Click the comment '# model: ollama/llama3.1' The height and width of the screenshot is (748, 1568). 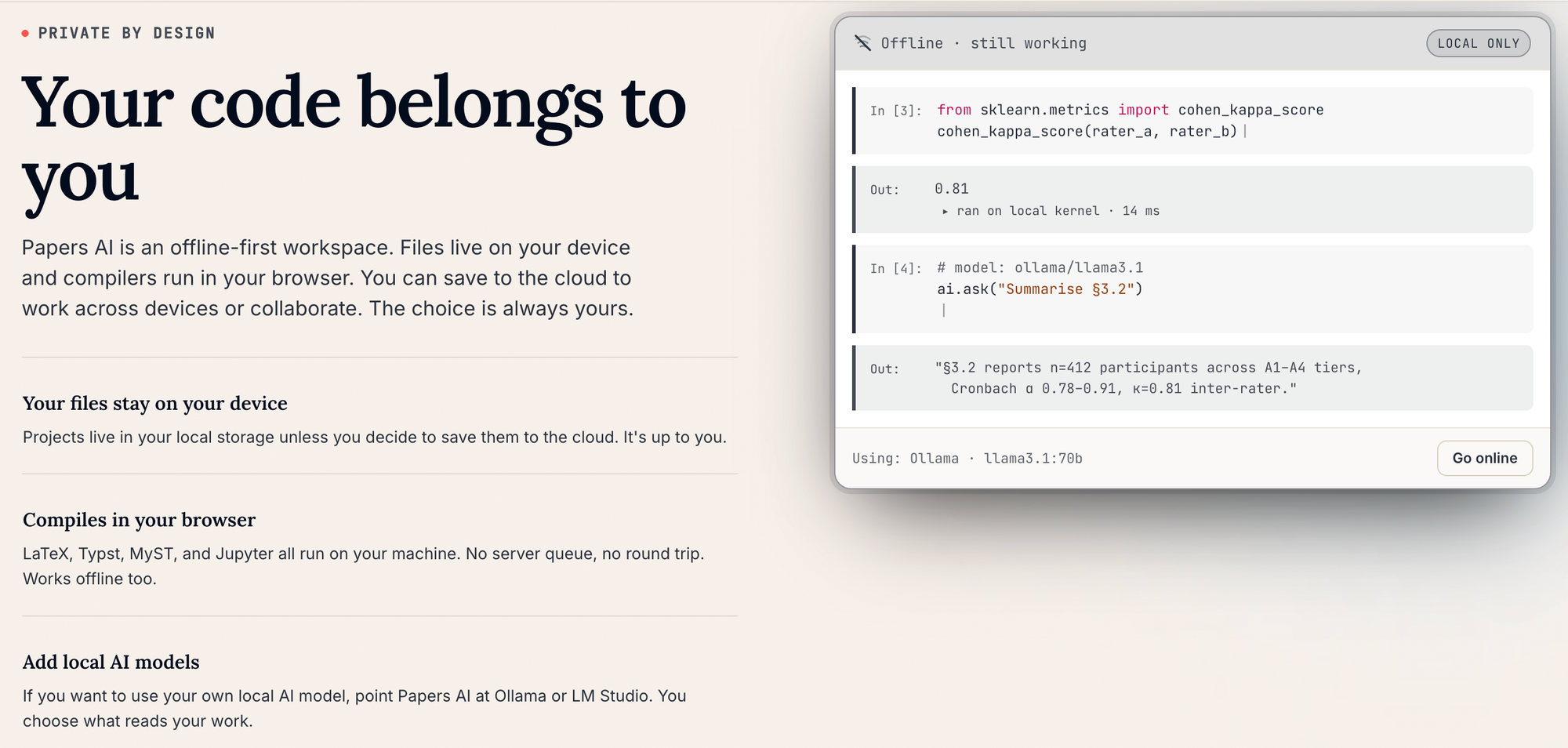click(x=1040, y=267)
